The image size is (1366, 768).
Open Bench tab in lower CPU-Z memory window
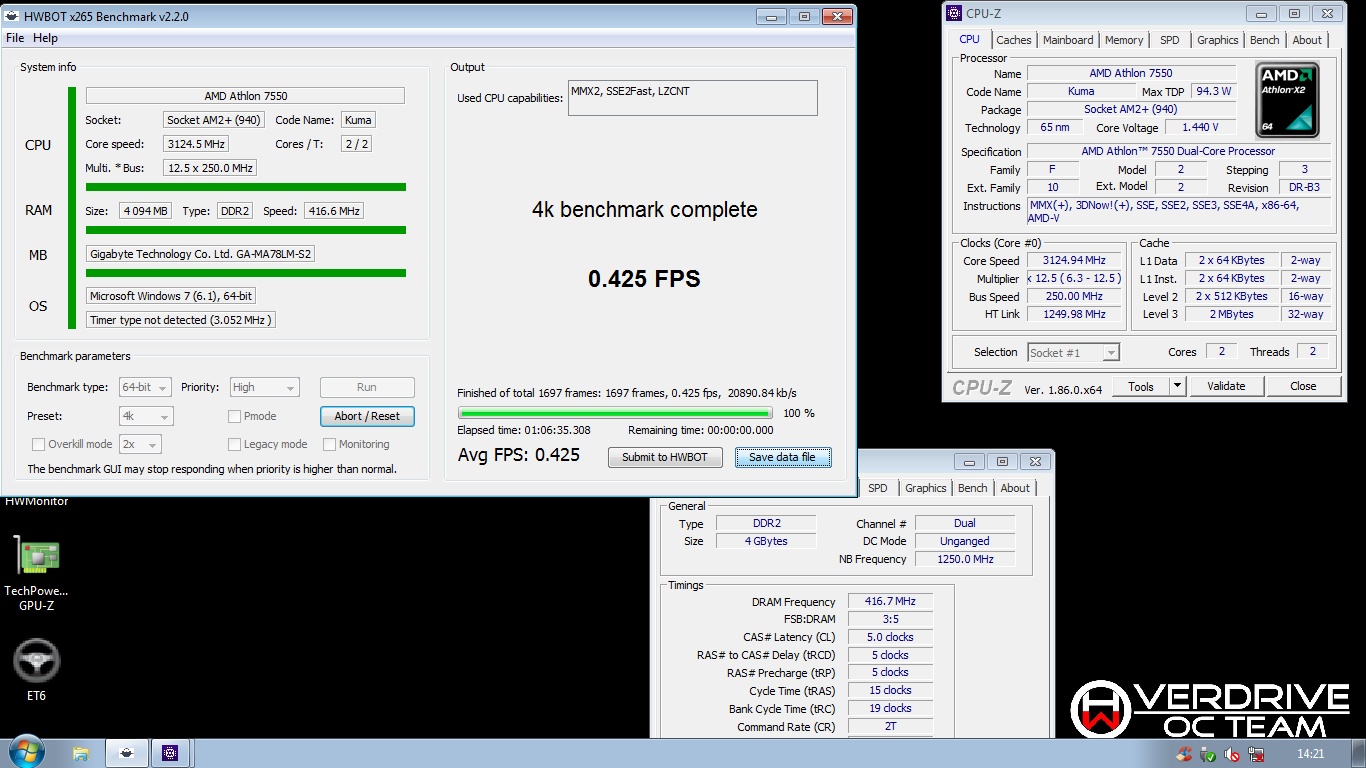point(972,488)
